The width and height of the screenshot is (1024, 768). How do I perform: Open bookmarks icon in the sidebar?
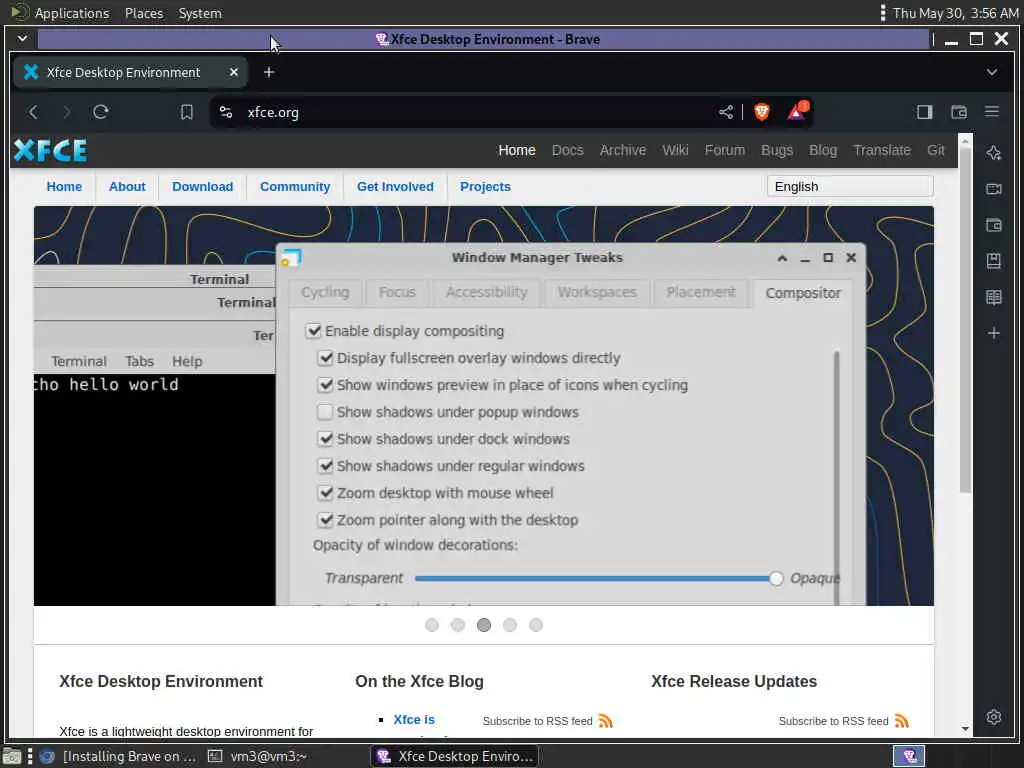(x=994, y=261)
